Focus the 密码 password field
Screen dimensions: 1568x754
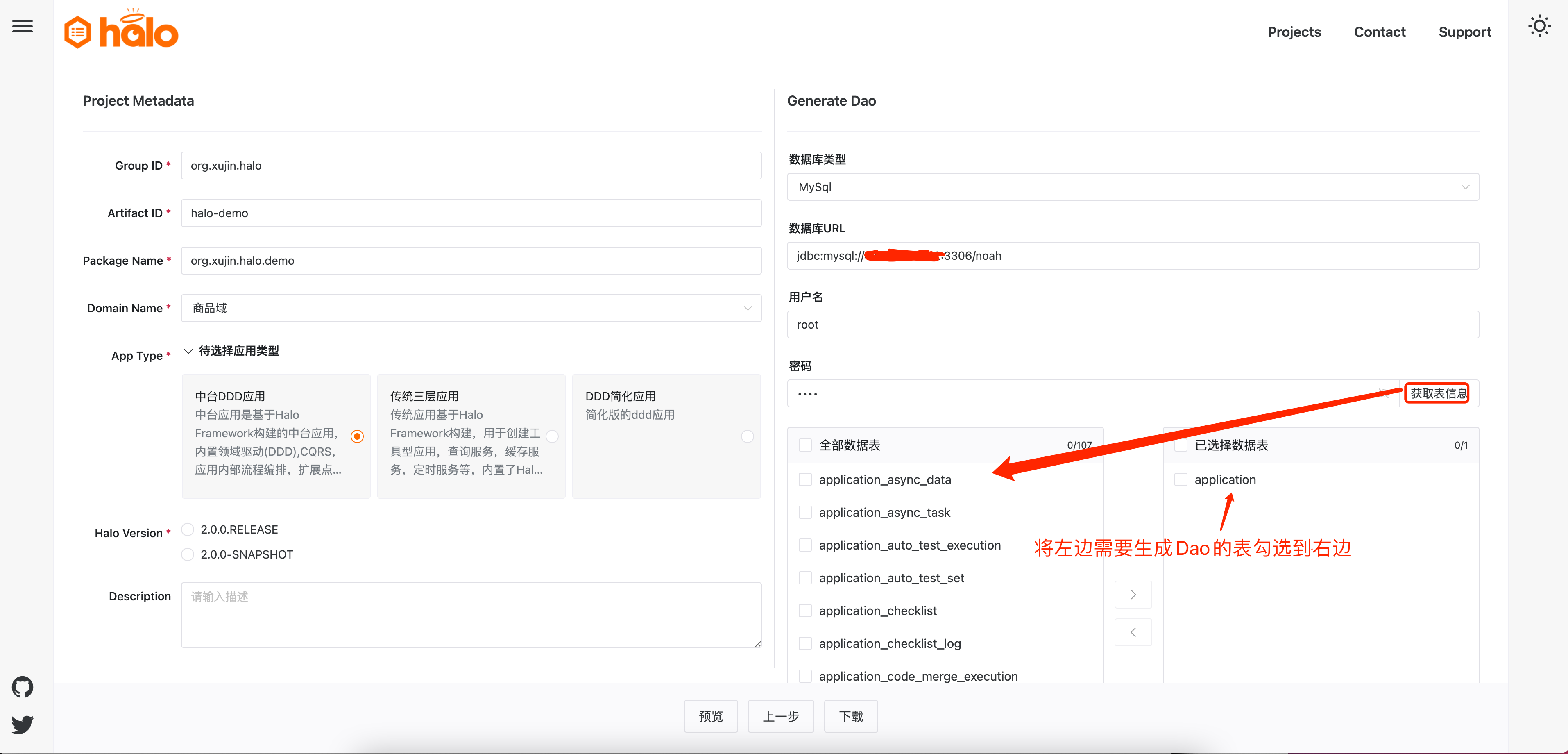(1092, 393)
